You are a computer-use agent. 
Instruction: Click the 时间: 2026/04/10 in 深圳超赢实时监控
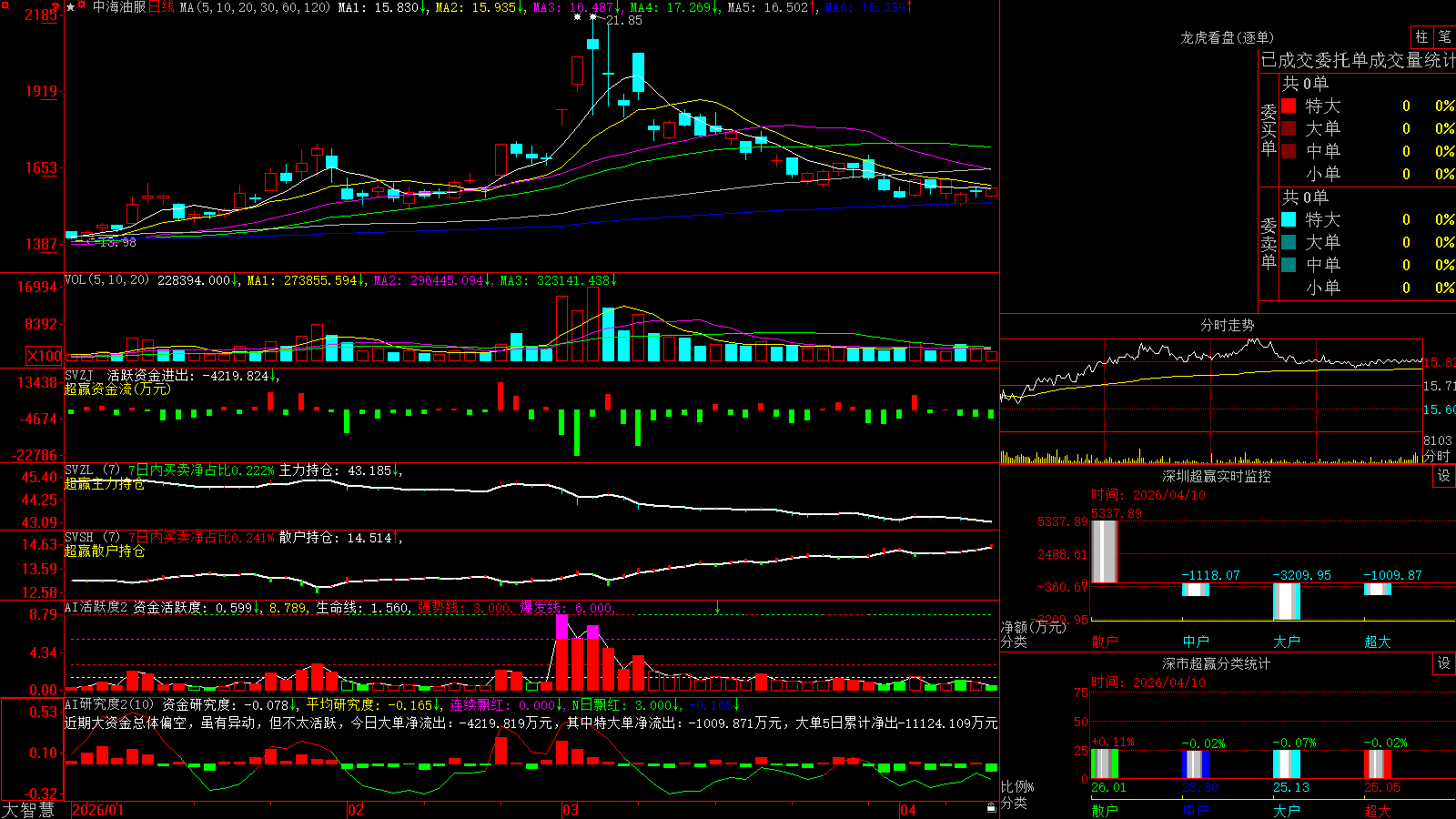[x=1148, y=495]
